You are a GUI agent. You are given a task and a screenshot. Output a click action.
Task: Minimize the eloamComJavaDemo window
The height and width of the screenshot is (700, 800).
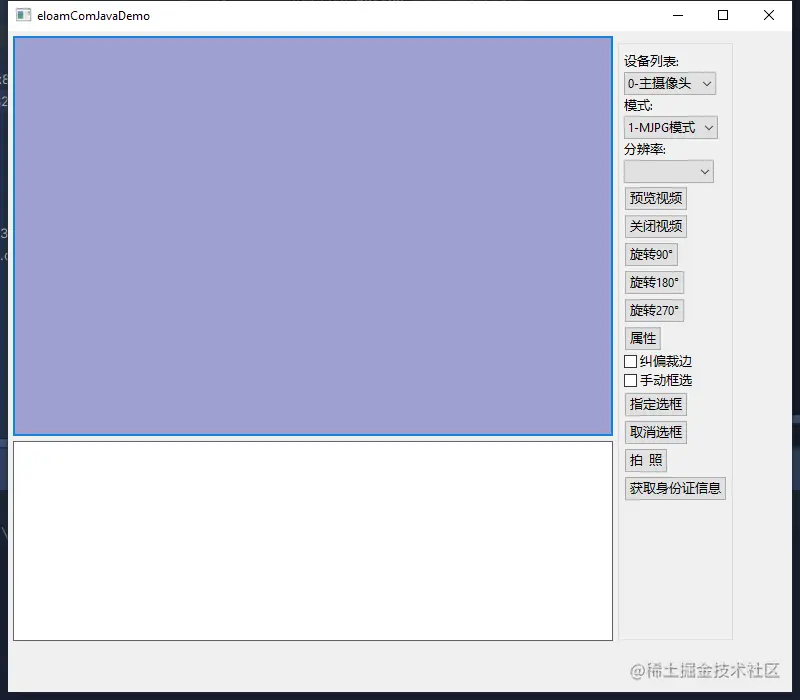(x=678, y=15)
